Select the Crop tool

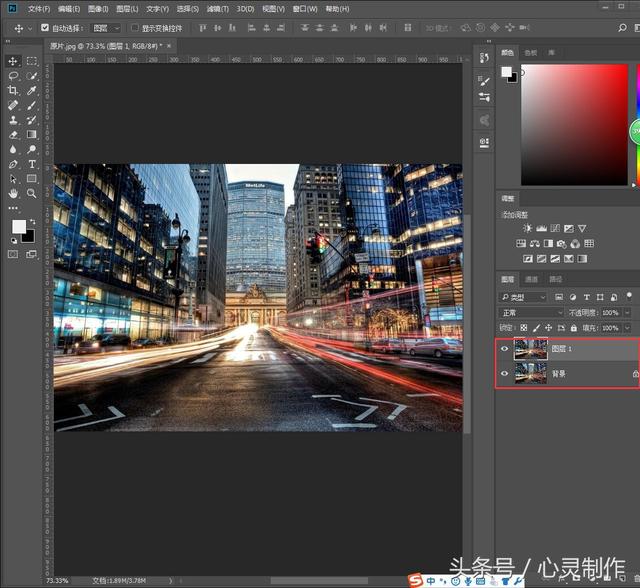click(13, 90)
